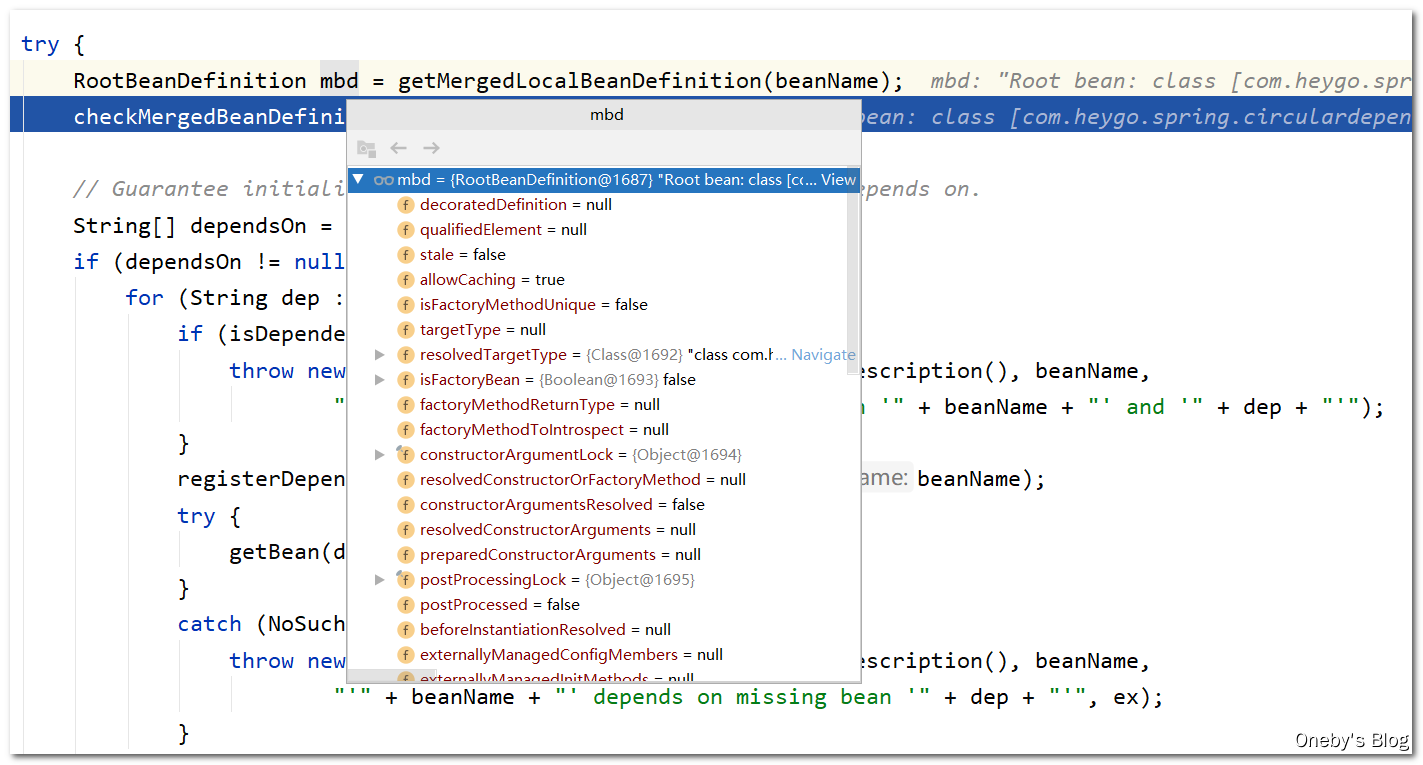The height and width of the screenshot is (765, 1423).
Task: Click field icon of constructorArgumentLock
Action: (x=405, y=455)
